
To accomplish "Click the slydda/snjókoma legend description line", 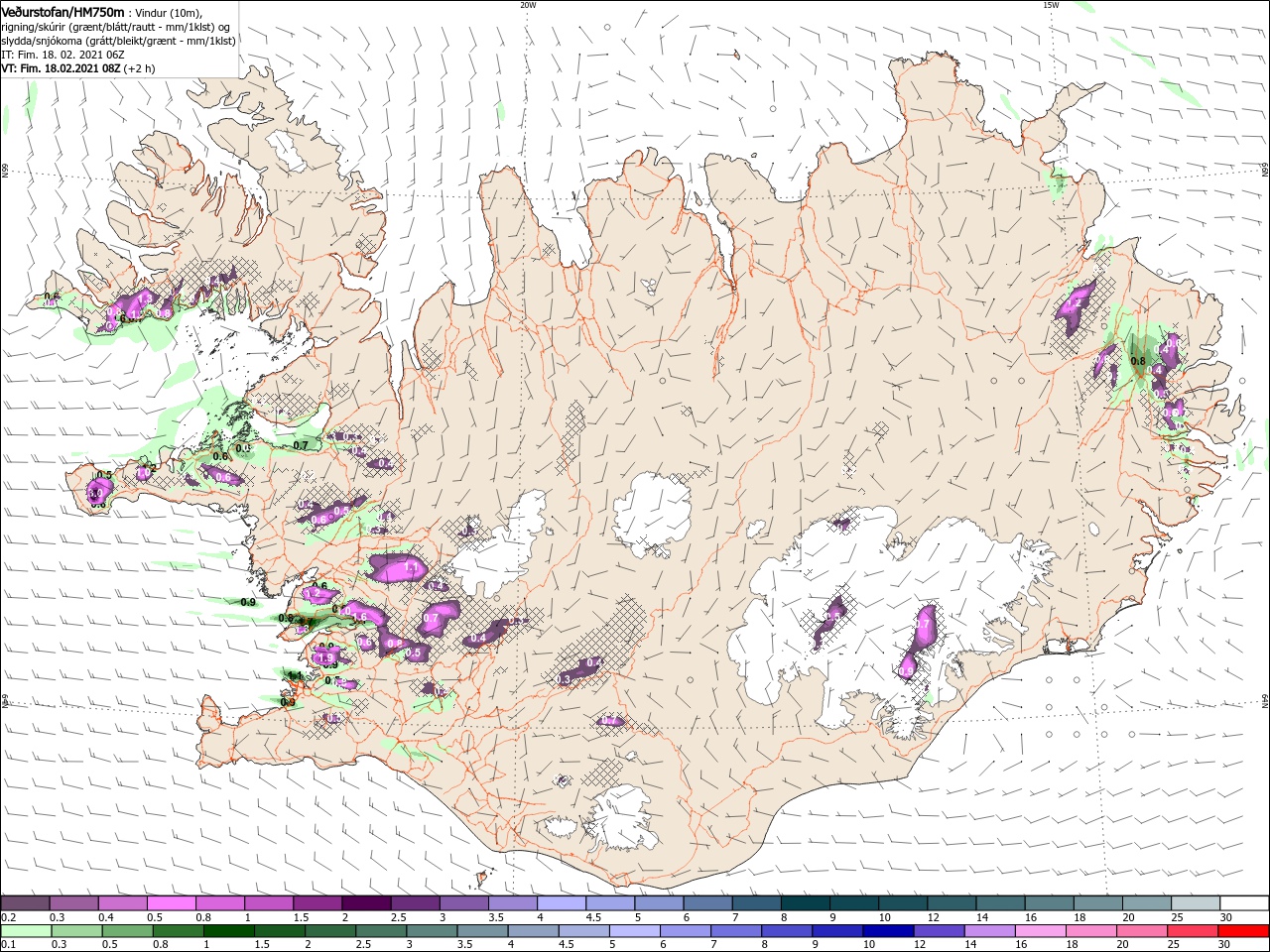I will click(x=118, y=42).
